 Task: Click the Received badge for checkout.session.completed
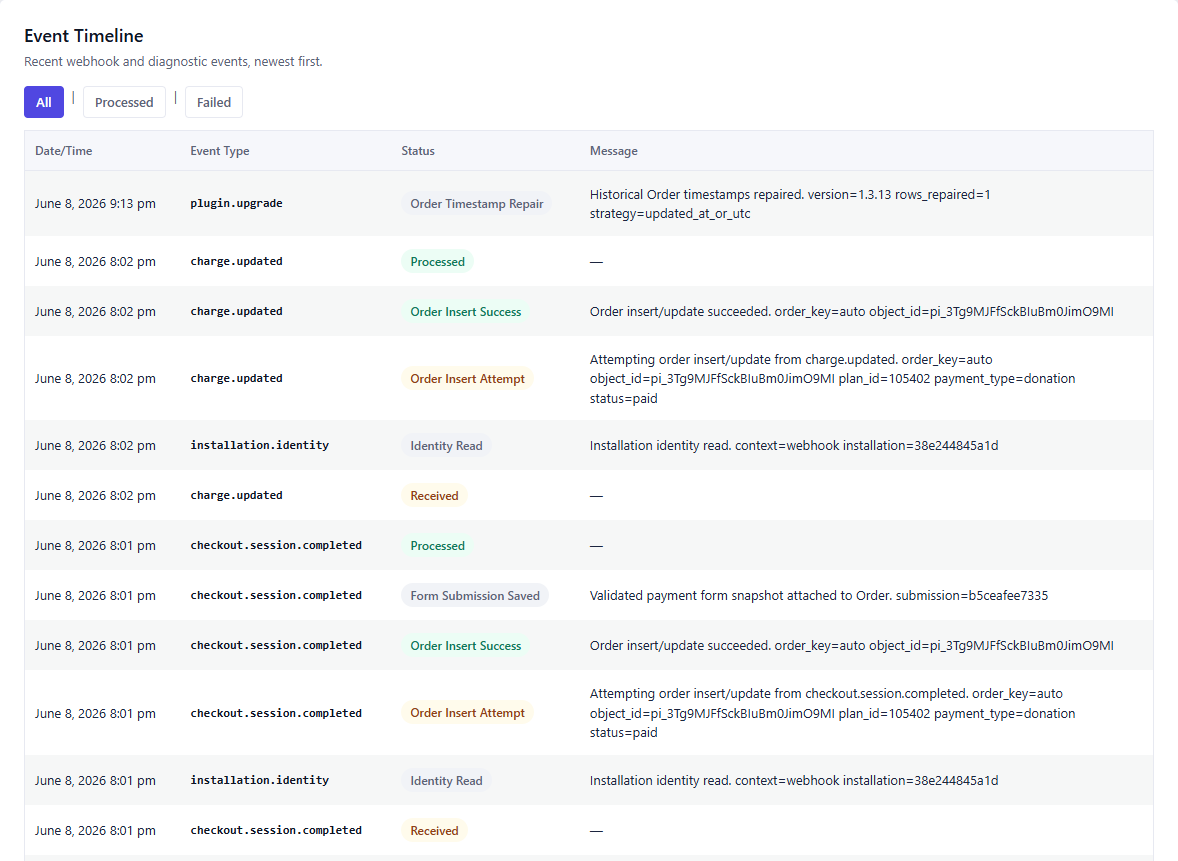(434, 830)
